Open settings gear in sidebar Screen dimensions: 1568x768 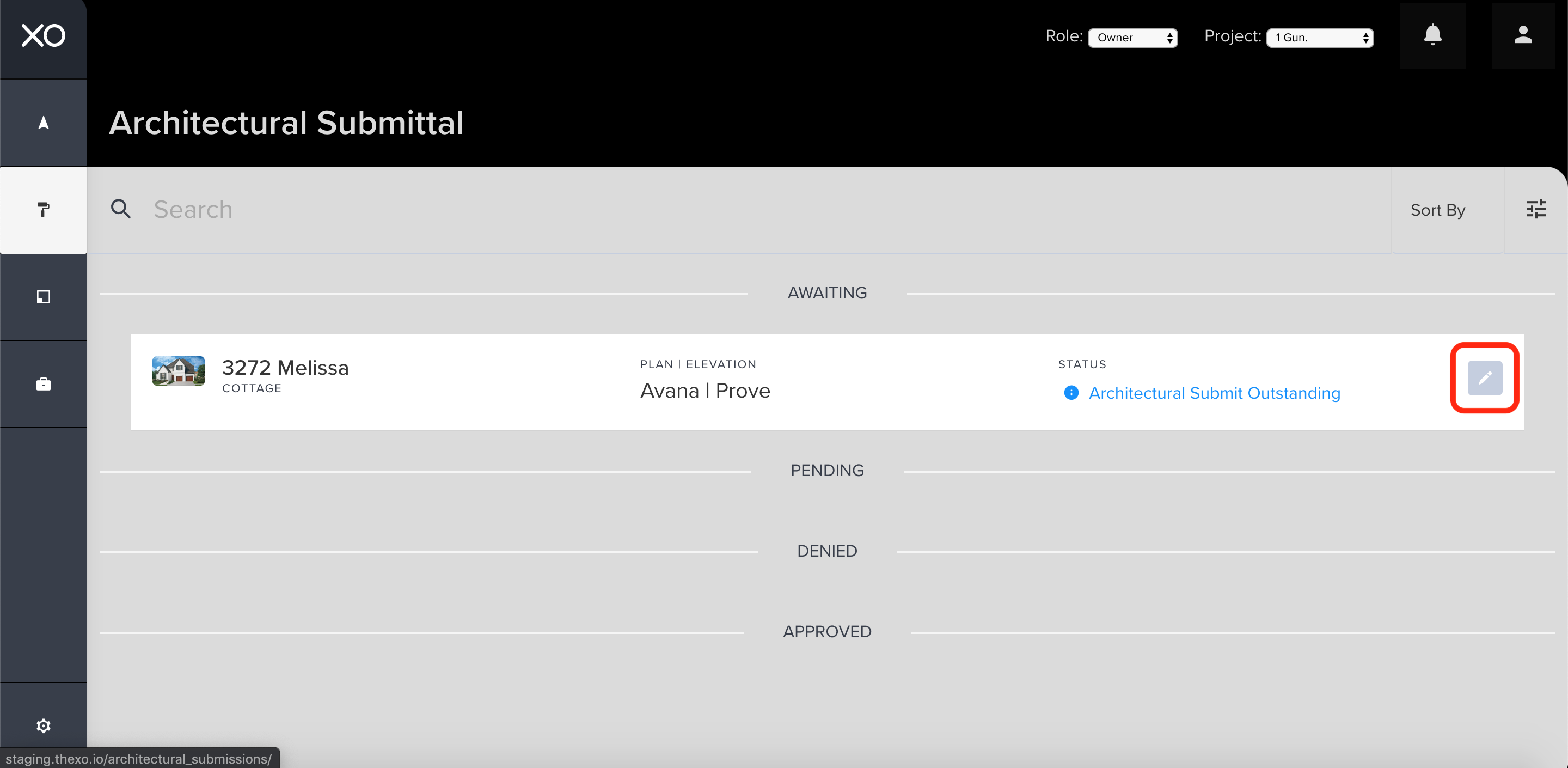(43, 726)
